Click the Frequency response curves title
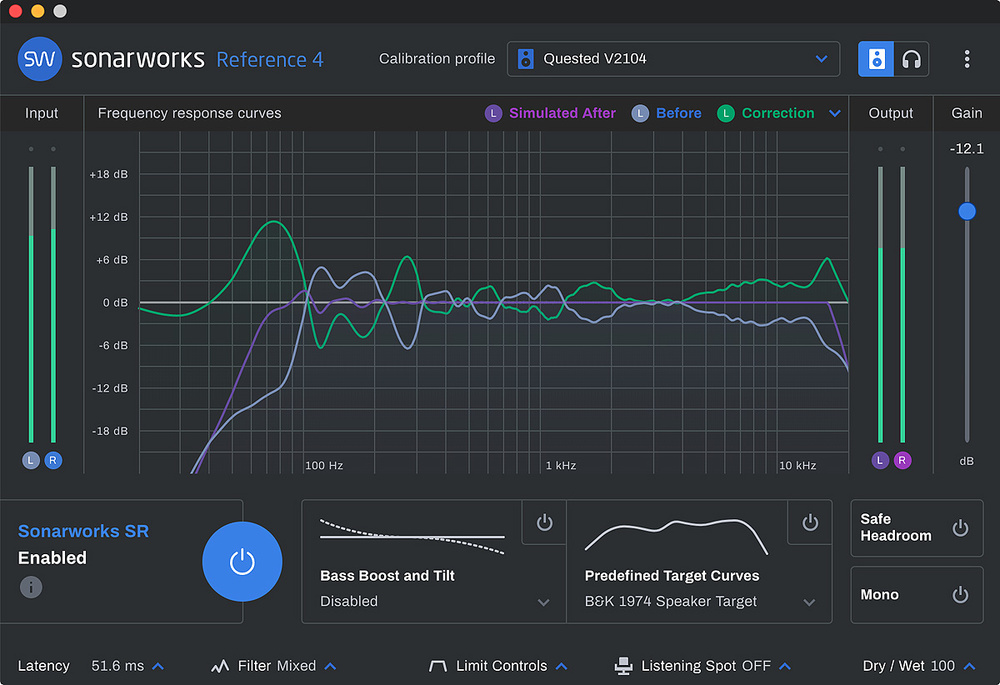 tap(189, 113)
